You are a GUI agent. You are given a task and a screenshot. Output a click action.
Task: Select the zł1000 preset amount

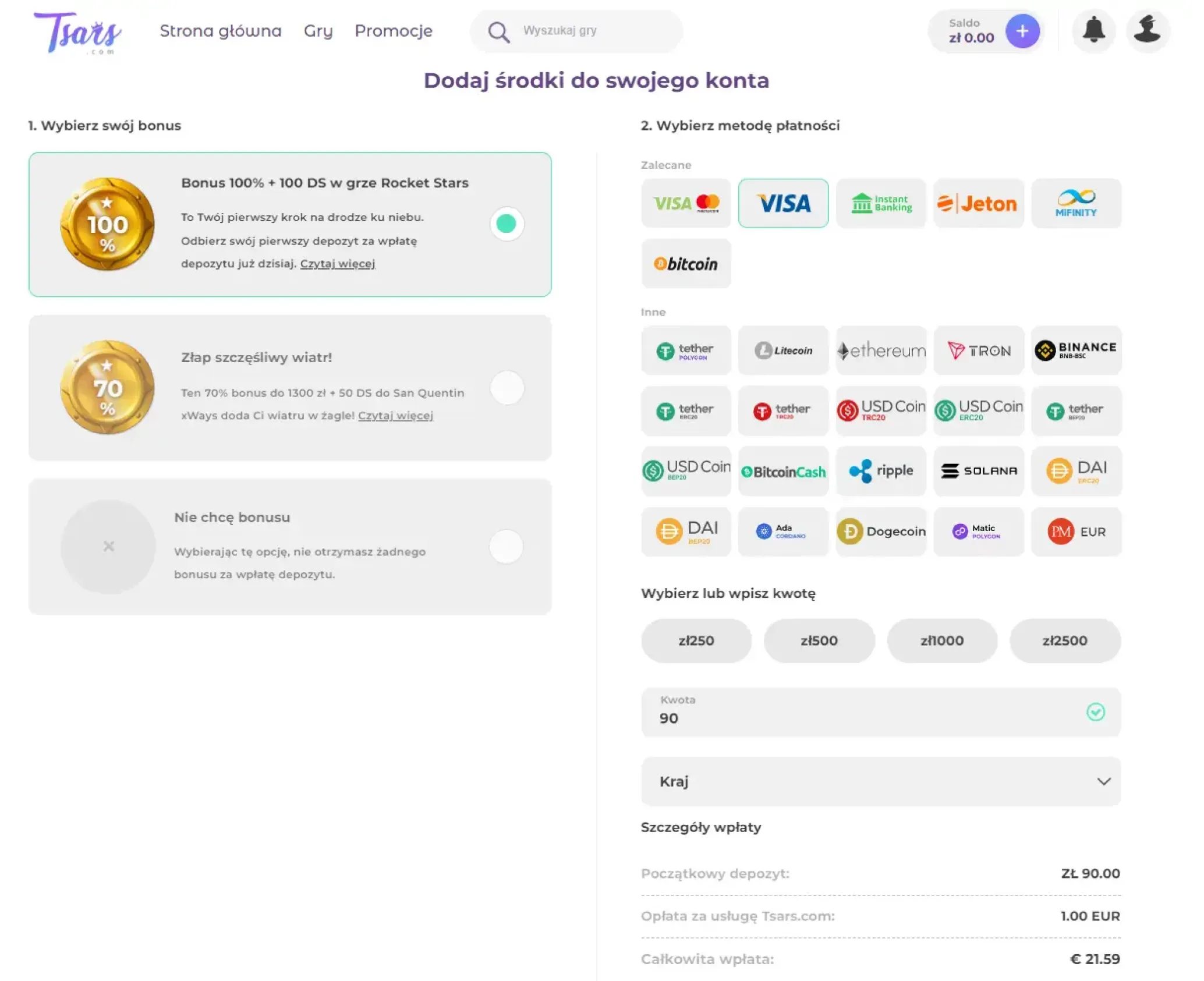(942, 640)
